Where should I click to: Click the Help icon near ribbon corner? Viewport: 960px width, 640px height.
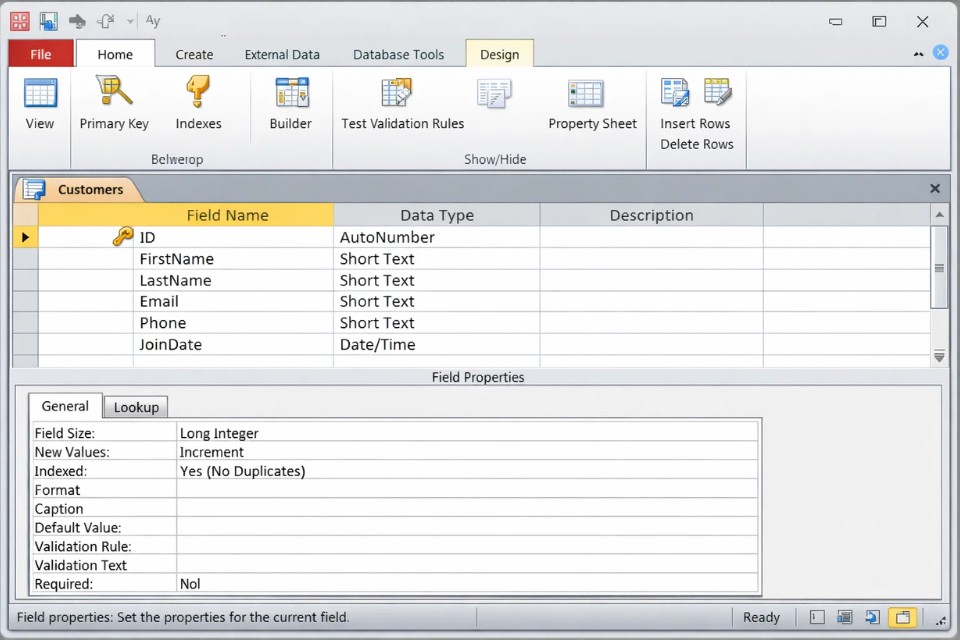click(940, 53)
